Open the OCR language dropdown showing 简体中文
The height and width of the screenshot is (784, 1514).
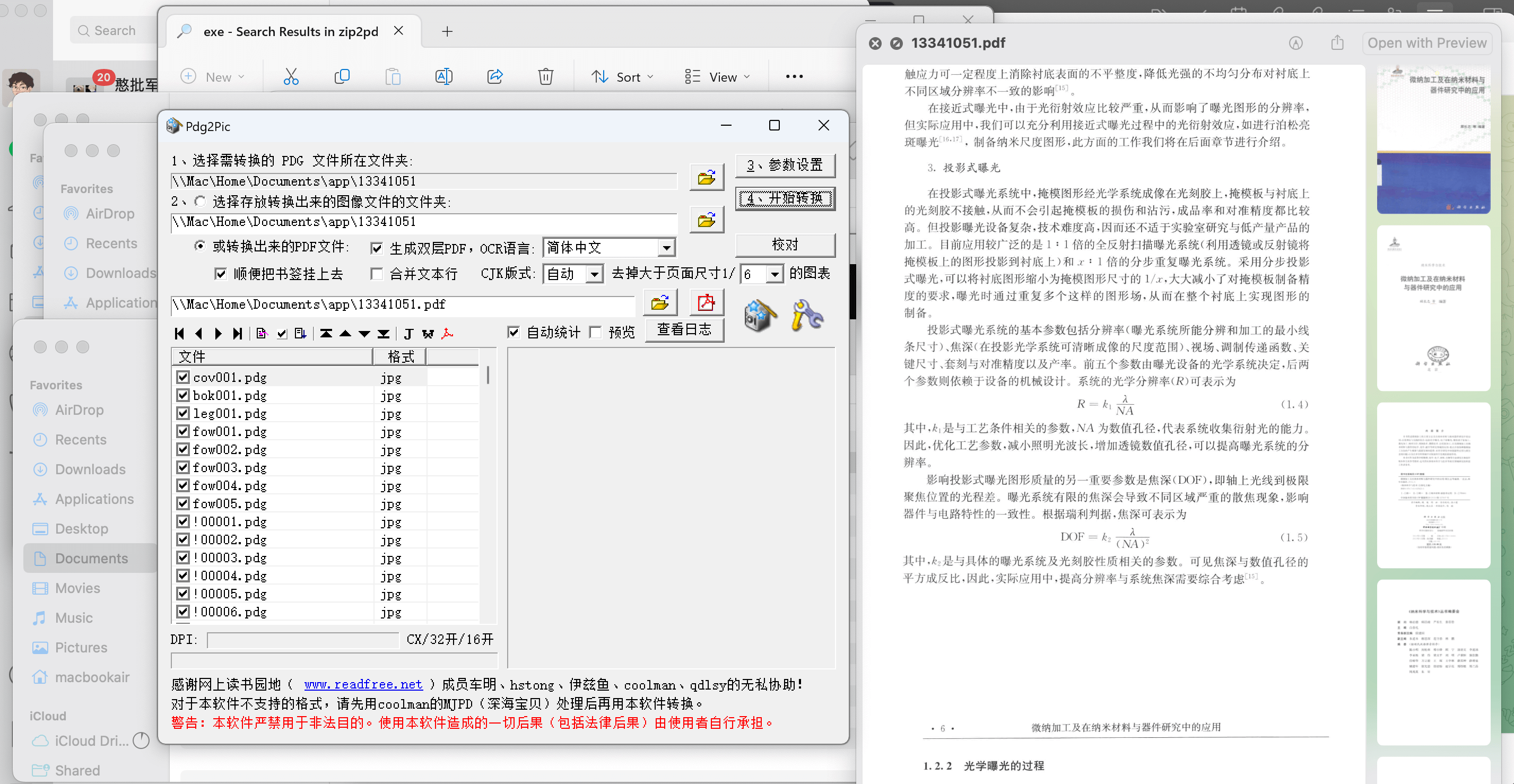666,247
